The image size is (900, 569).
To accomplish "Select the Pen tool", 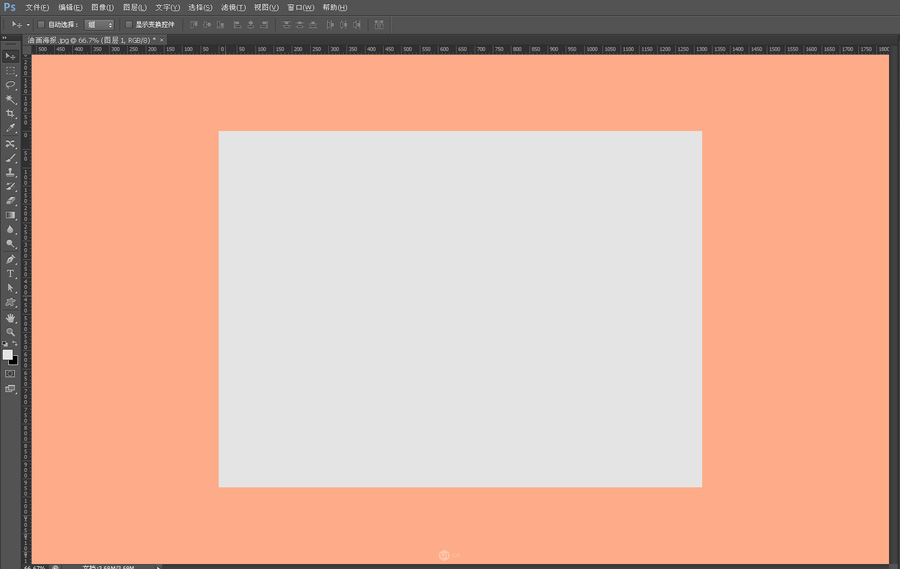I will [10, 259].
